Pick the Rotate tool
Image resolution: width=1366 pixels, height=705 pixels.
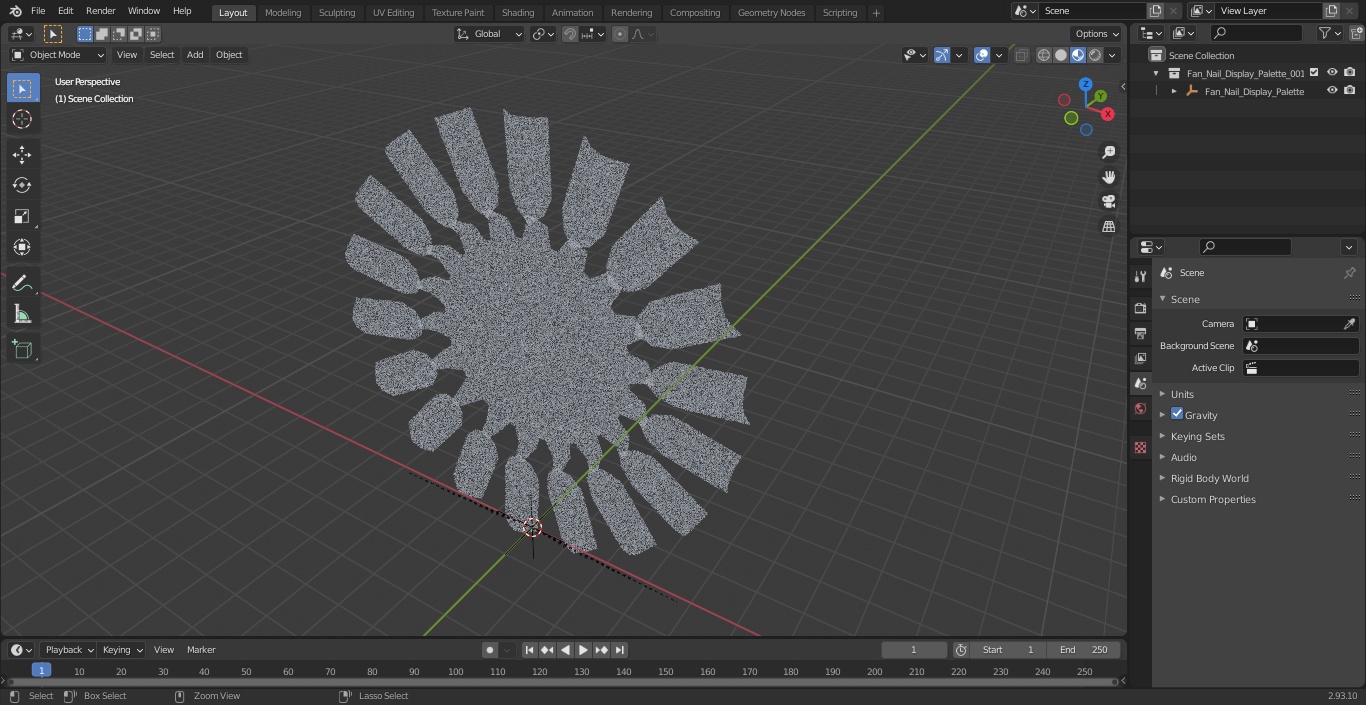[x=22, y=185]
